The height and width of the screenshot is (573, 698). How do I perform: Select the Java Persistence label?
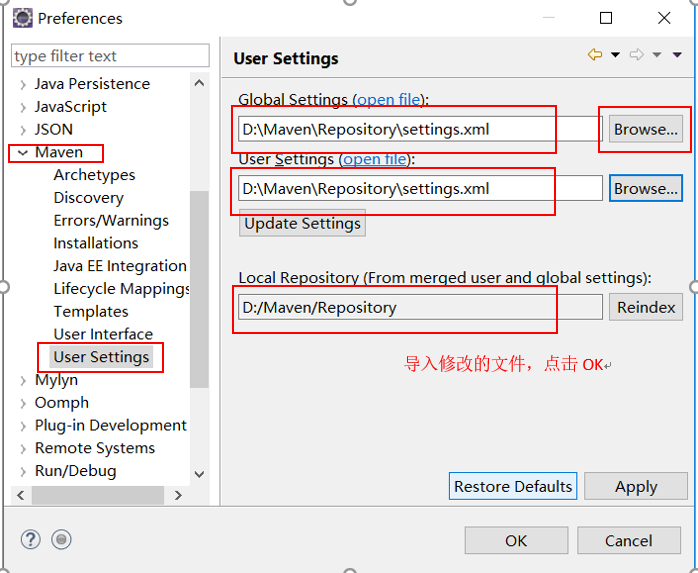pos(92,84)
